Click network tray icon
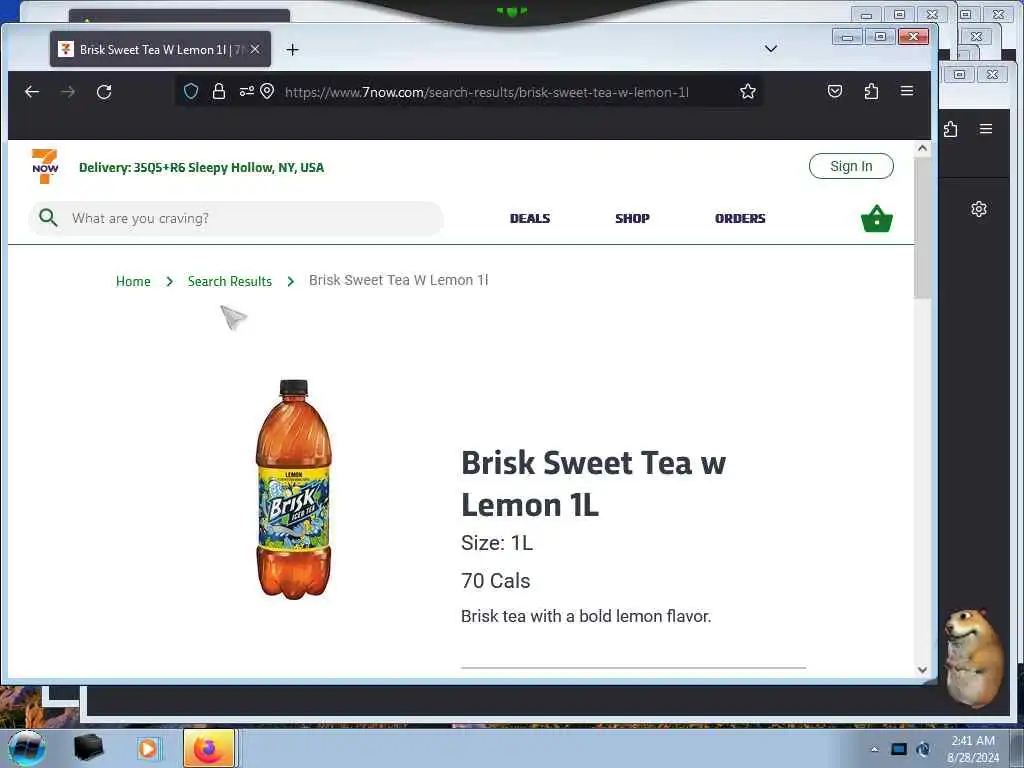1024x768 pixels. [899, 749]
